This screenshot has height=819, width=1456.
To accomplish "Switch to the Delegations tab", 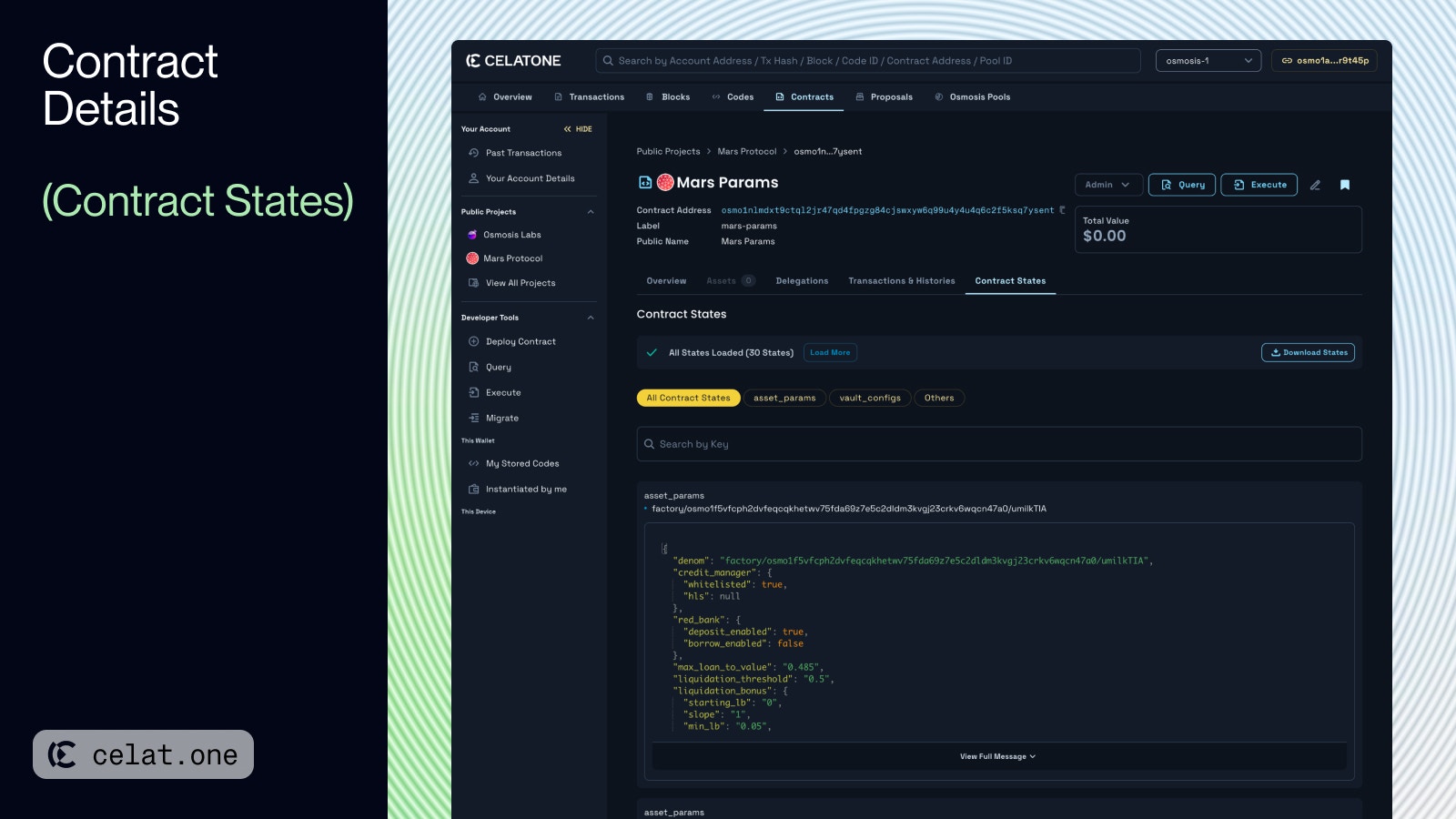I will 802,281.
